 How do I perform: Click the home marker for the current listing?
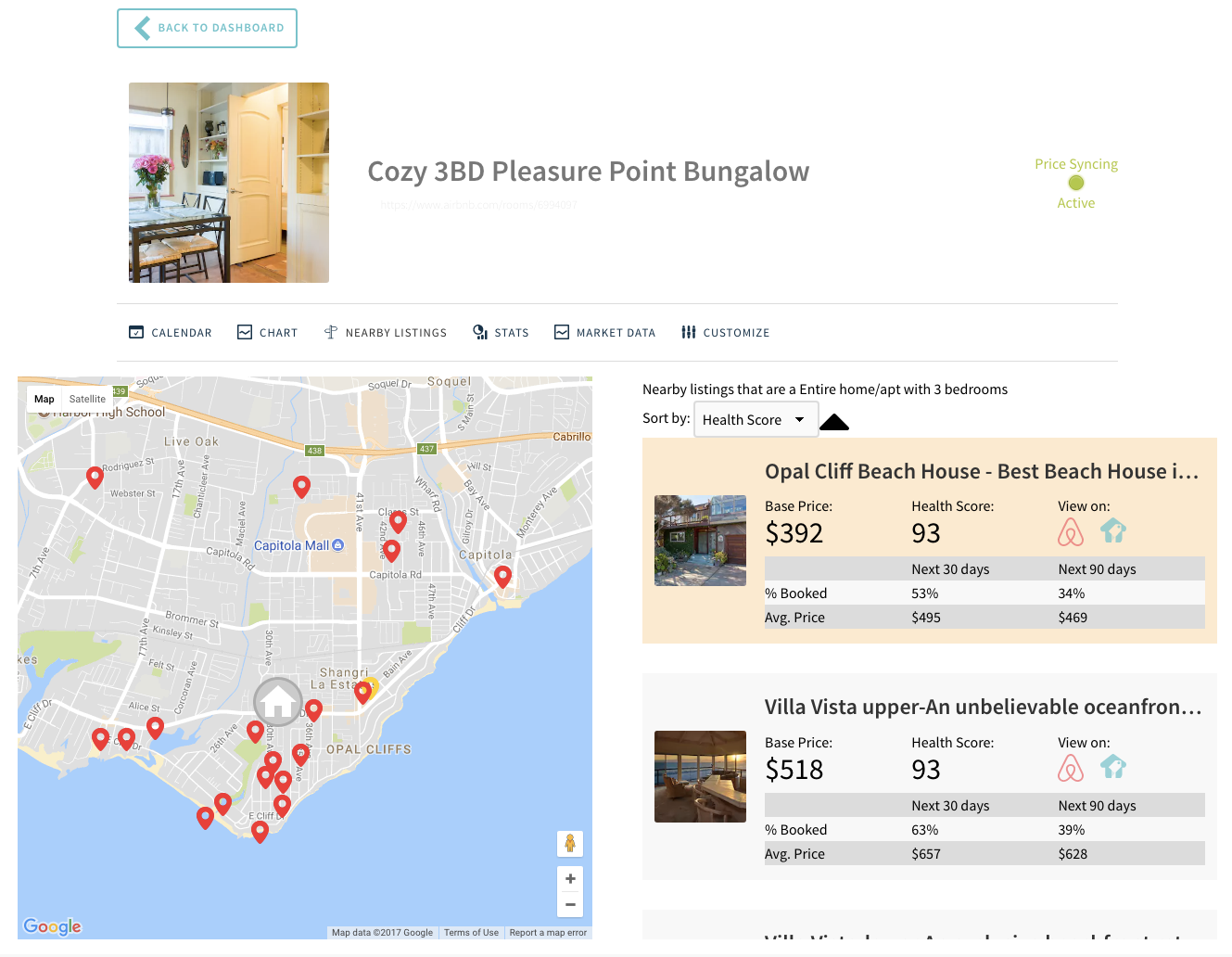coord(277,702)
